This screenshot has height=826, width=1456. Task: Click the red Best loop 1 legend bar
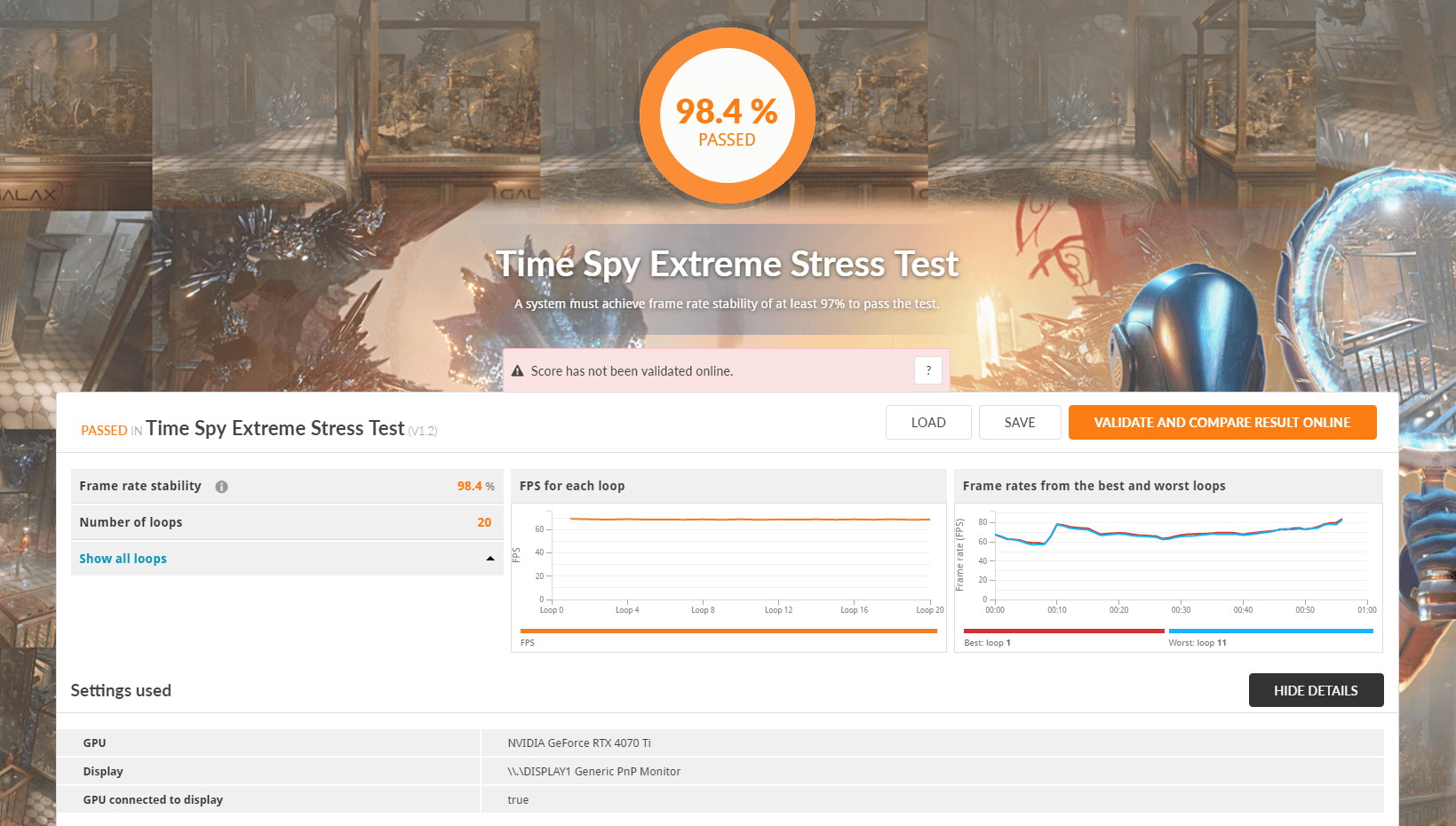pyautogui.click(x=1063, y=631)
